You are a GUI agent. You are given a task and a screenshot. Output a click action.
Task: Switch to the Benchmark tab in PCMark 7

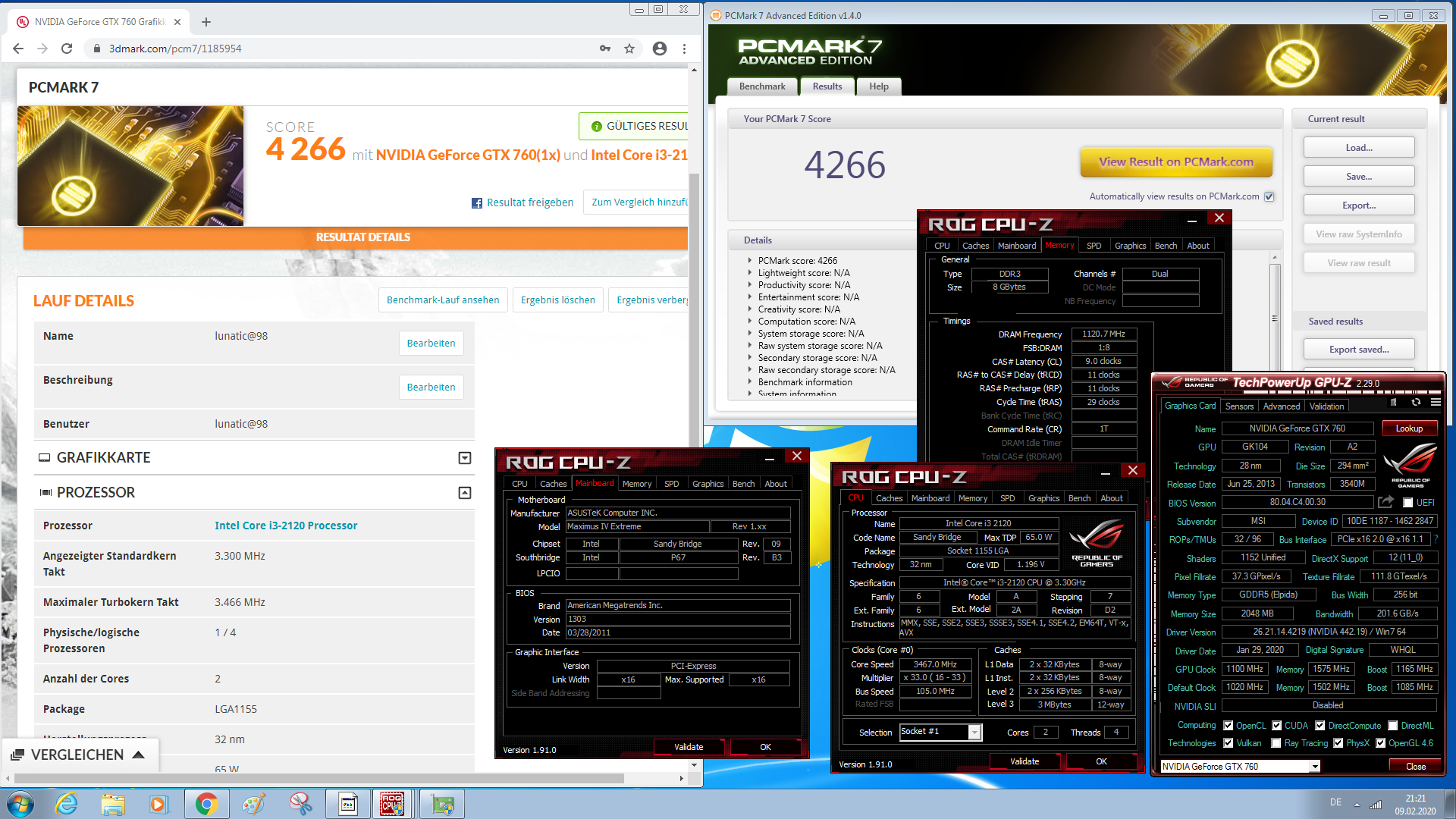point(762,86)
